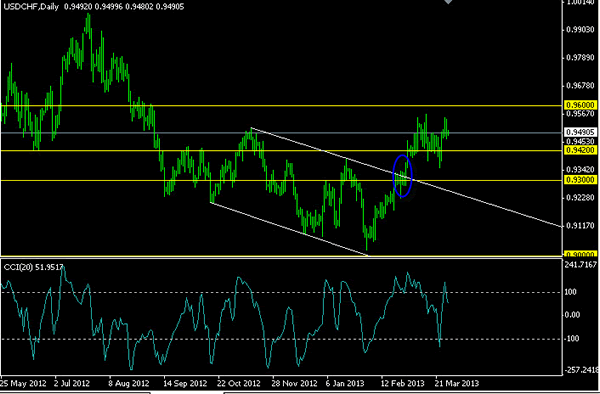The height and width of the screenshot is (394, 600).
Task: Select the blue ellipse drawn on the chart
Action: point(403,176)
